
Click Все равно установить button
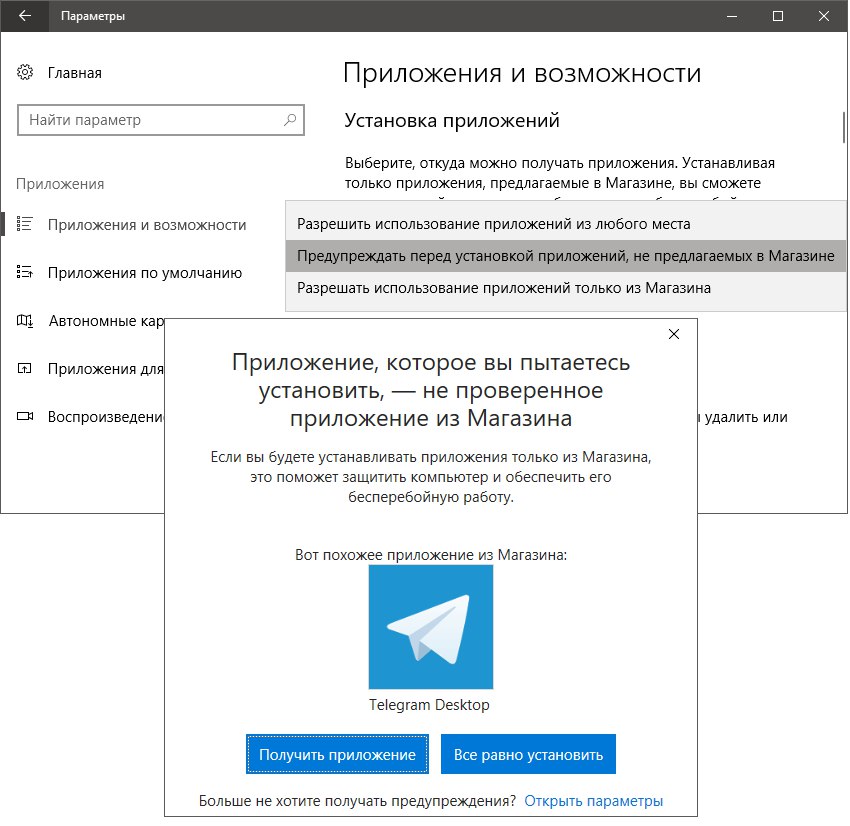click(529, 754)
